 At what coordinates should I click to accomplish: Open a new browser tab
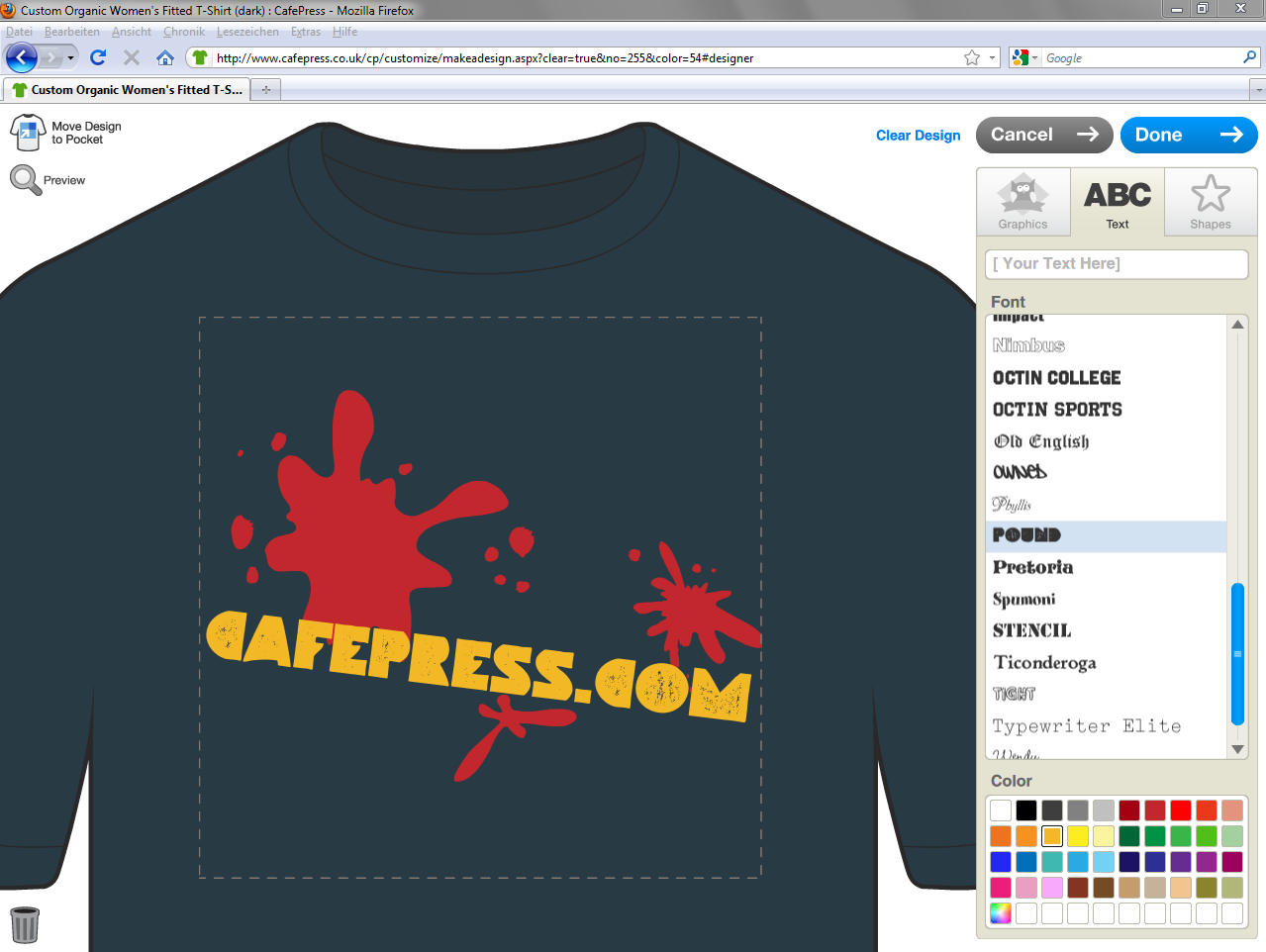tap(266, 89)
